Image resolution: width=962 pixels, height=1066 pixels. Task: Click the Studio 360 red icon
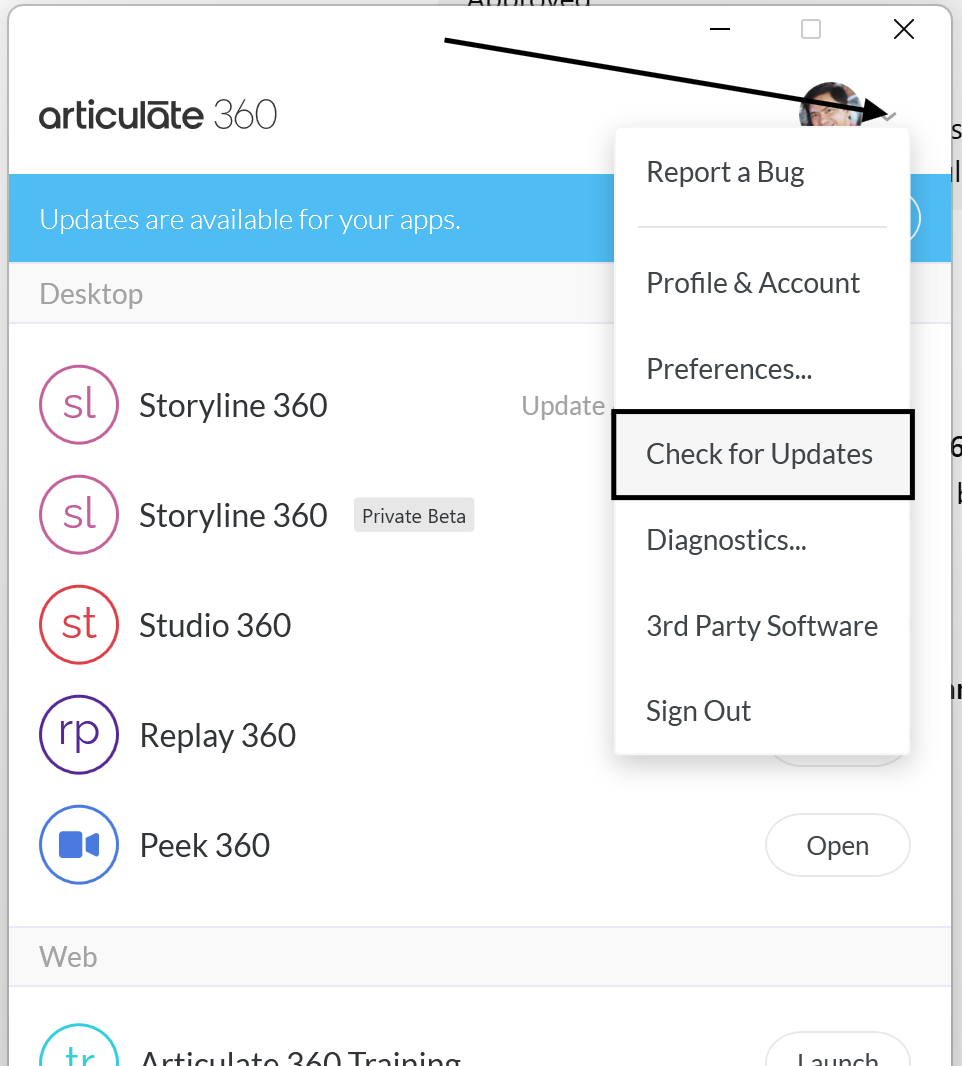coord(79,625)
